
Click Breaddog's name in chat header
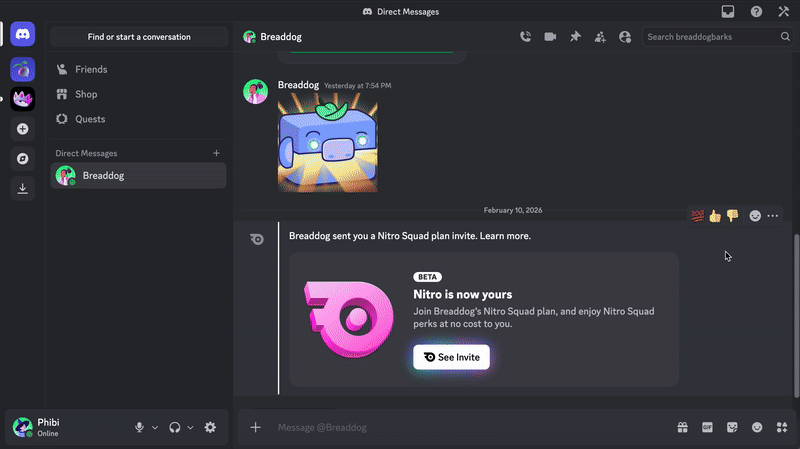point(281,37)
